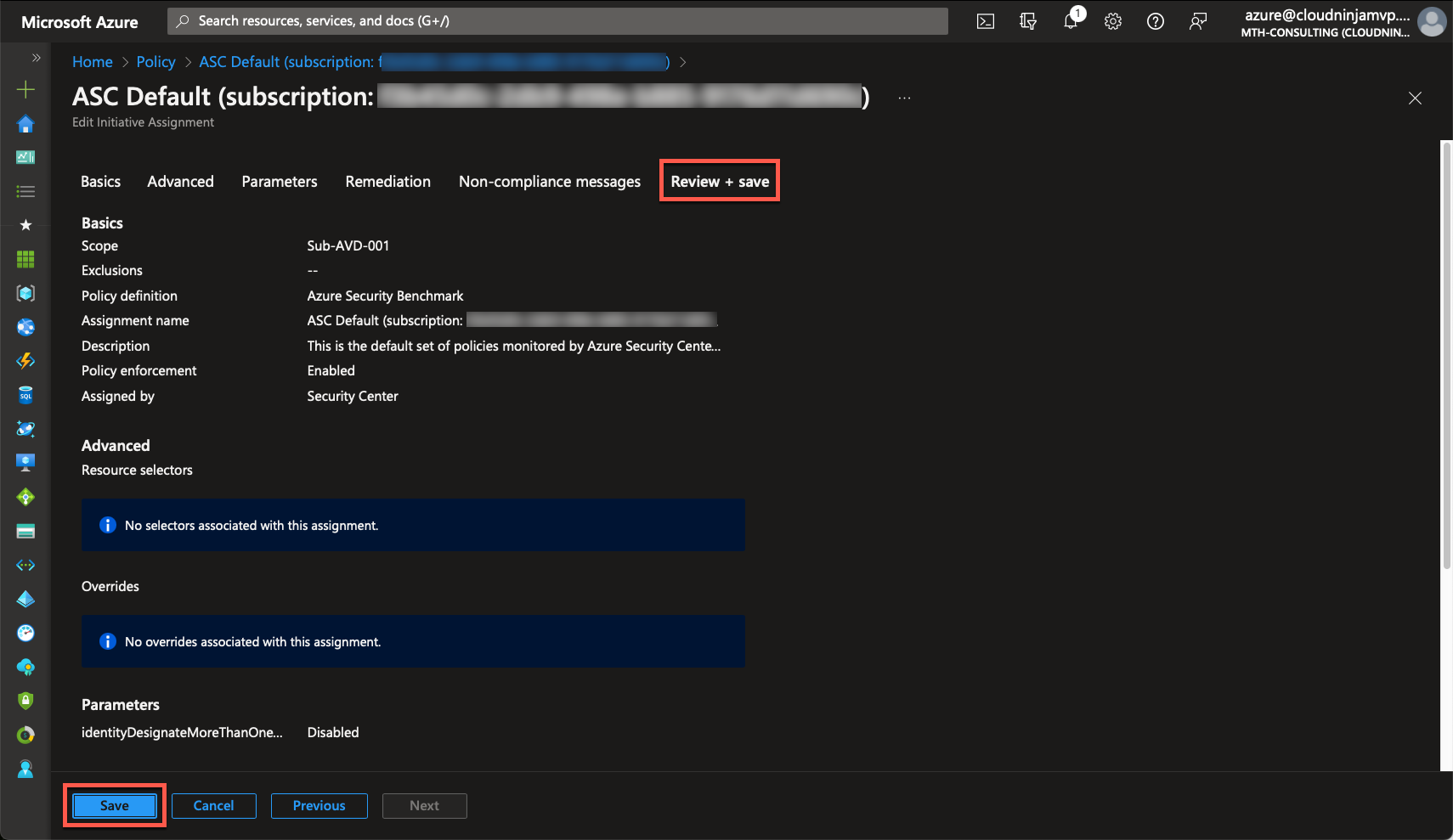1453x840 pixels.
Task: Click identityDesignateMoreThanOne parameter name
Action: click(182, 732)
